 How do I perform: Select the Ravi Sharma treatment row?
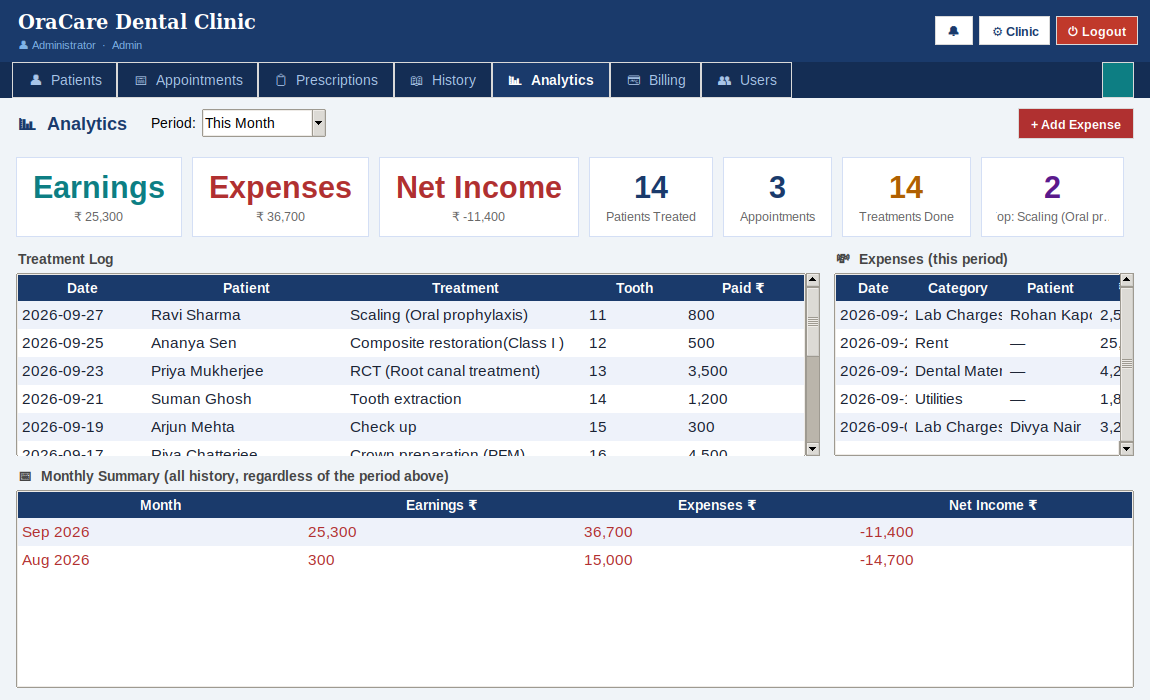411,315
